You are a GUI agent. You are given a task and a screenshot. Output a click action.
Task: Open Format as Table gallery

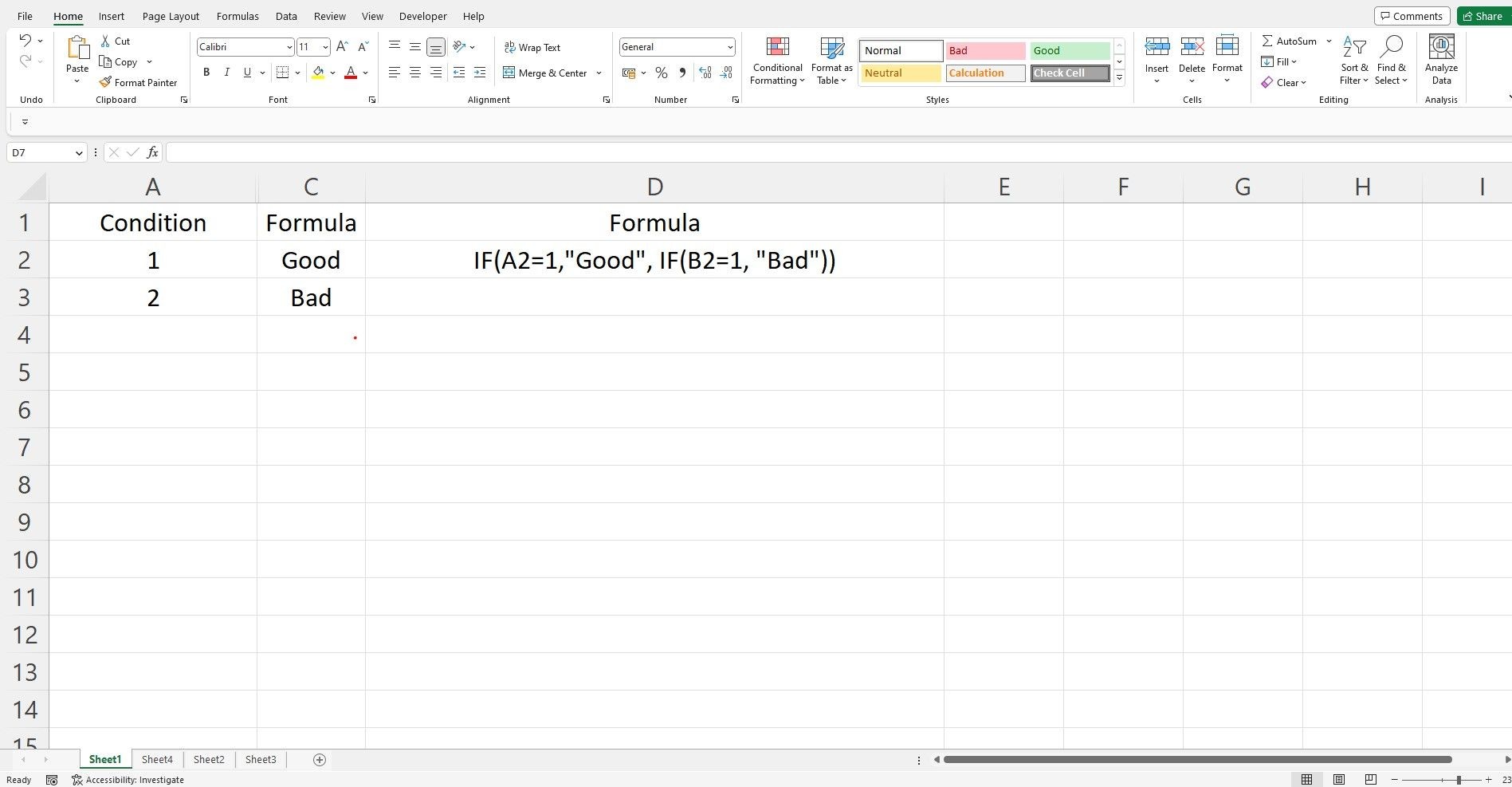832,61
